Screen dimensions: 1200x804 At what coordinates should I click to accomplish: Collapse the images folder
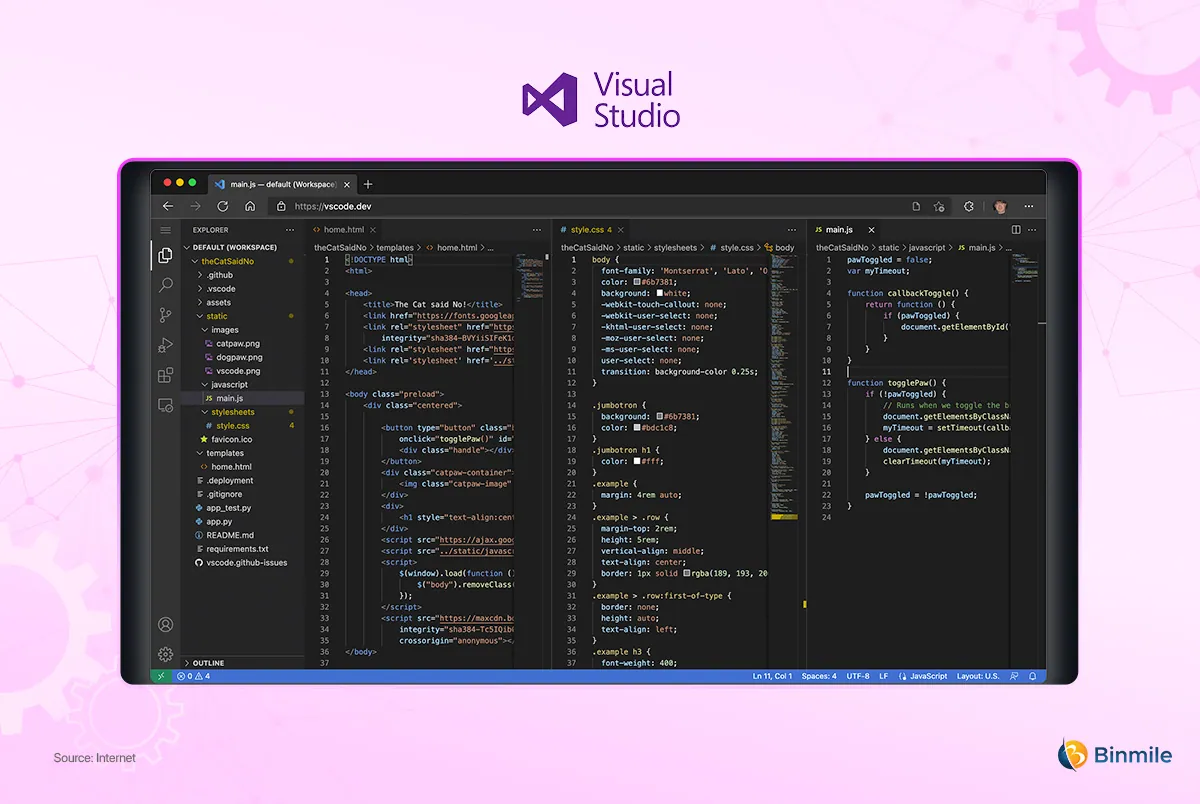[x=204, y=330]
